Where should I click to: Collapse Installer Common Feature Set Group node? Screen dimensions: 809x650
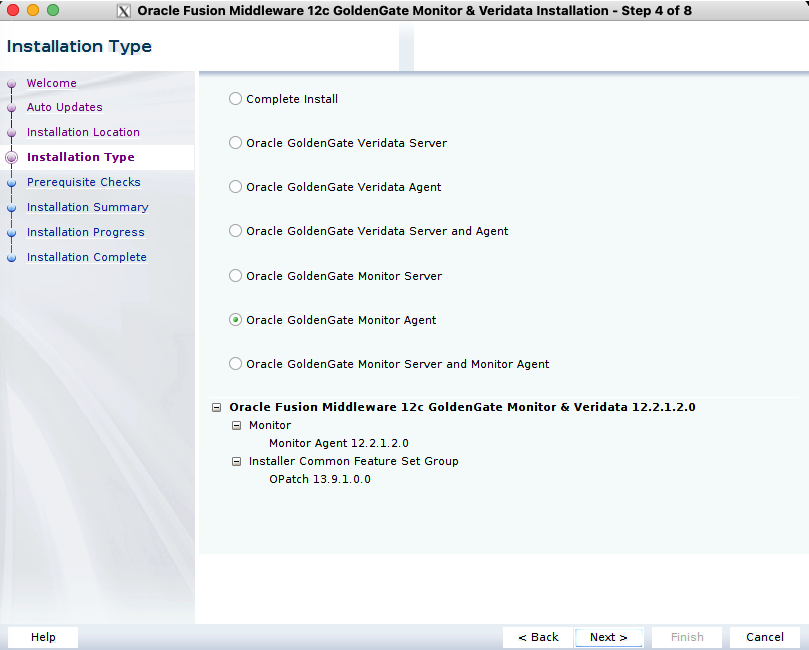coord(236,461)
